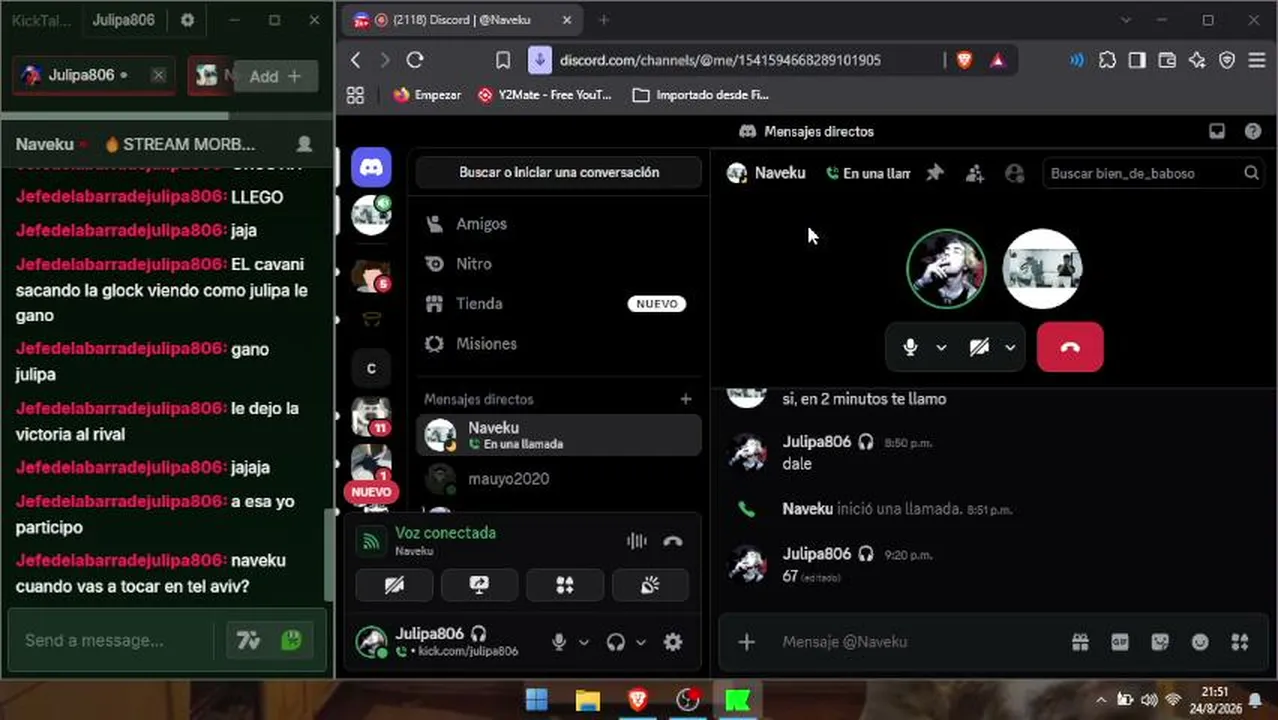Open 7TV emote picker in KickTalk

(248, 640)
